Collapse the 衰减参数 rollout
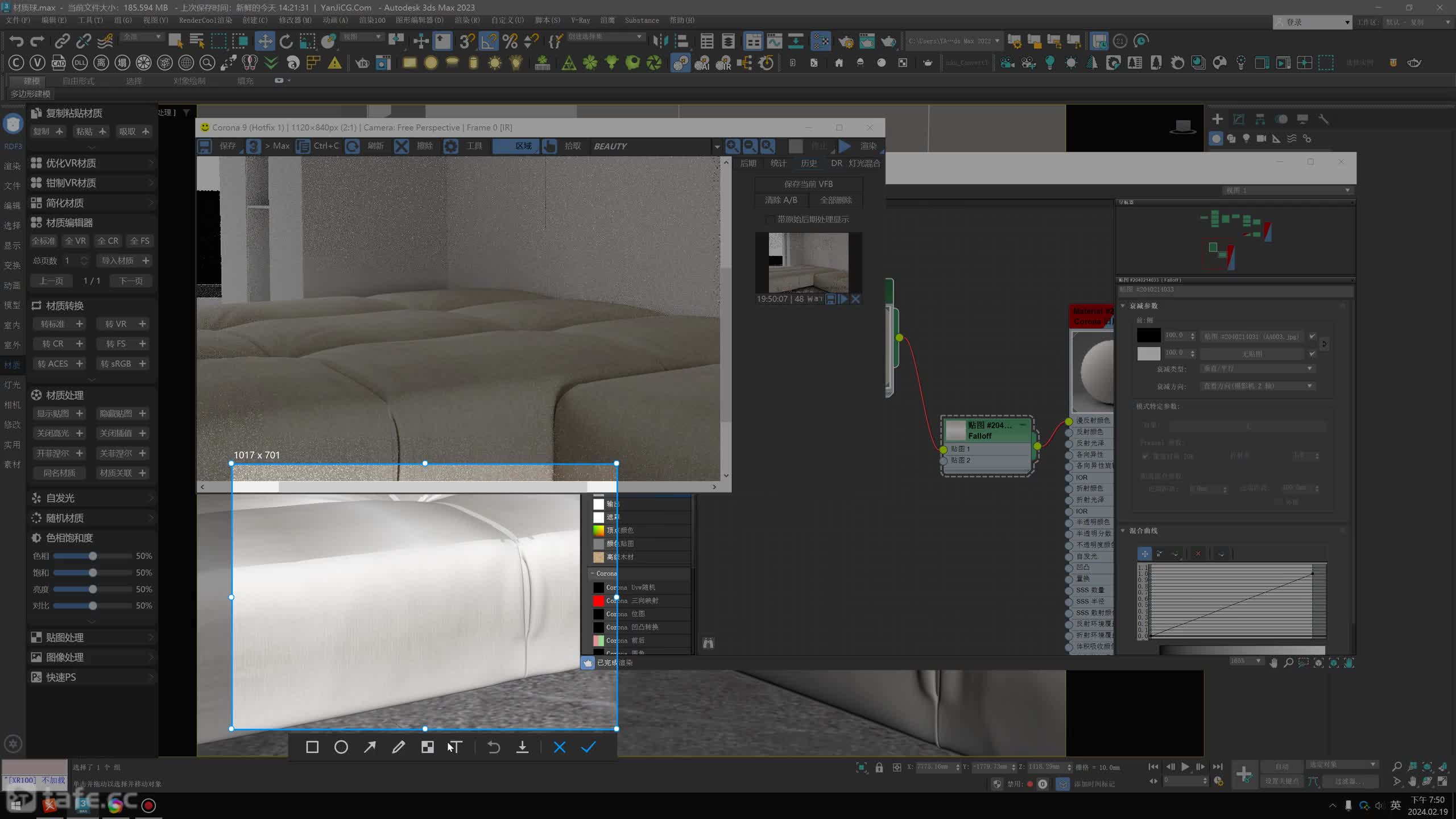The height and width of the screenshot is (819, 1456). [1123, 306]
